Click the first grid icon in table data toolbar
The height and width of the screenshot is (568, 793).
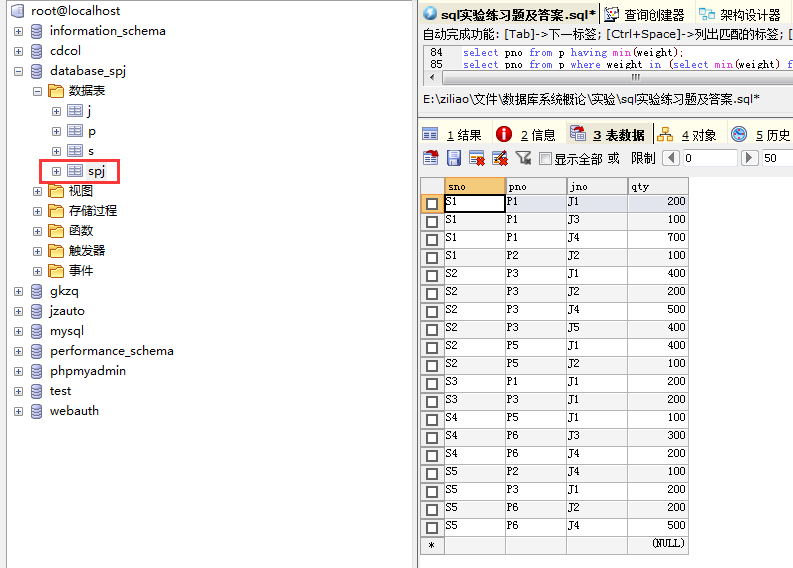click(x=431, y=158)
